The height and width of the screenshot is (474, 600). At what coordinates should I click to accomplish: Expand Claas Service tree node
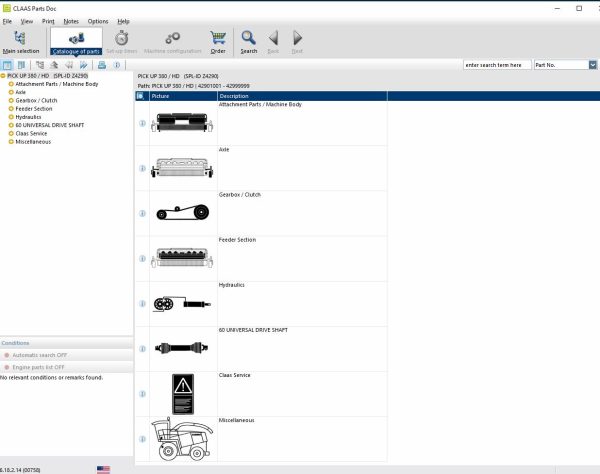pos(11,134)
